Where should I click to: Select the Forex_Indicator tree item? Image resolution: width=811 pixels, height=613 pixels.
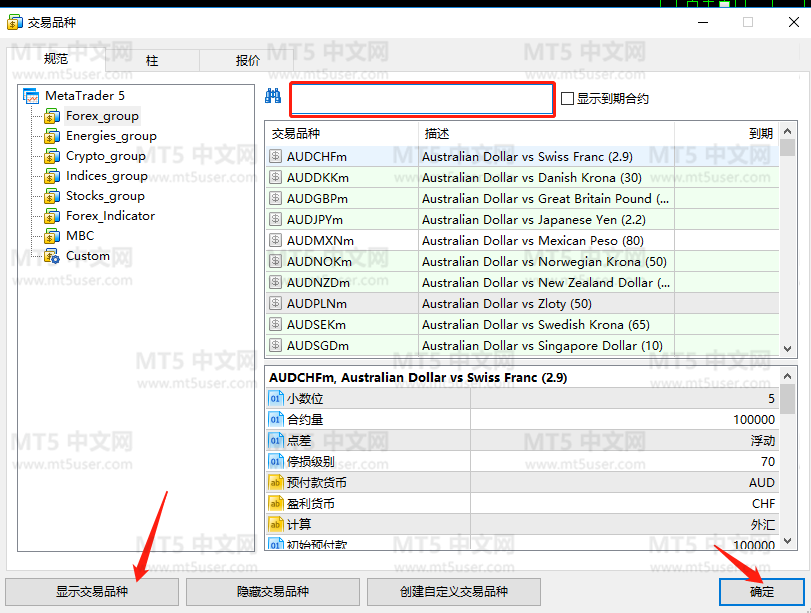110,216
